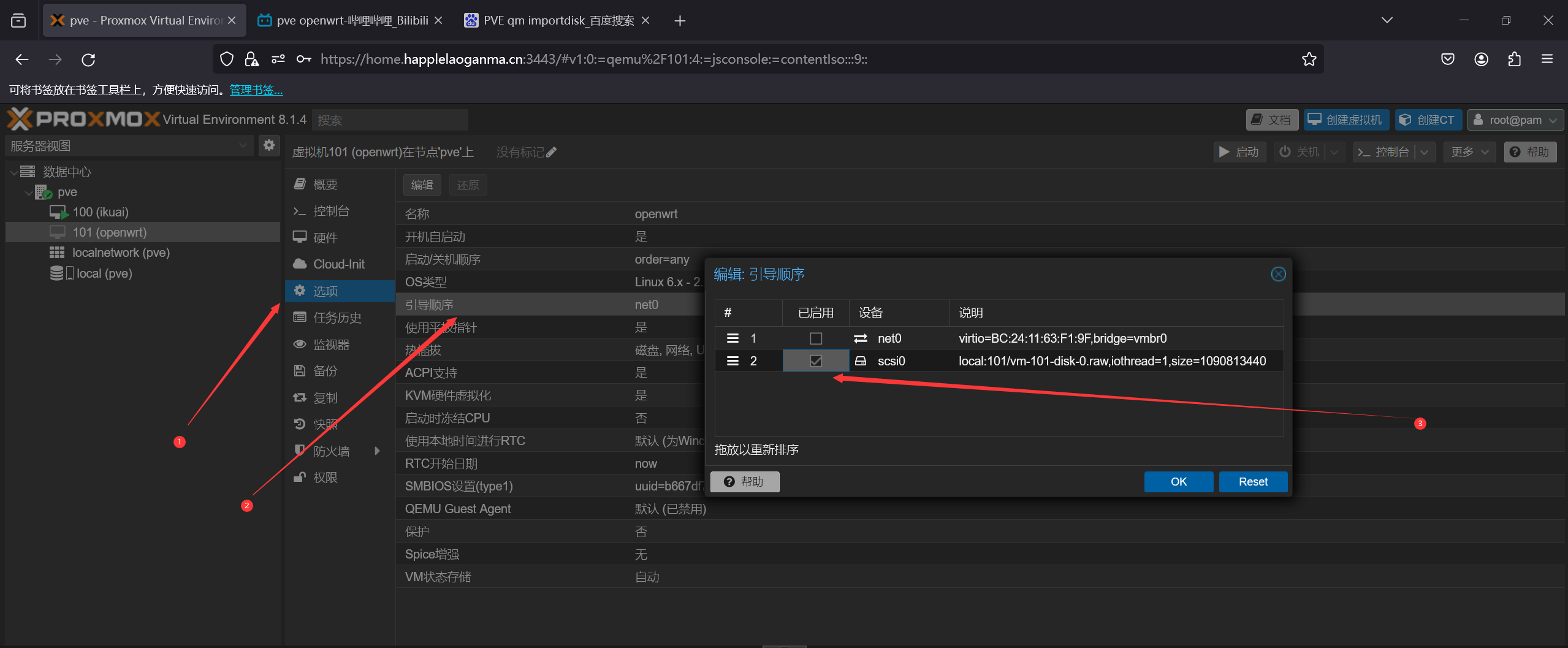Collapse the pve node in server view

point(28,192)
